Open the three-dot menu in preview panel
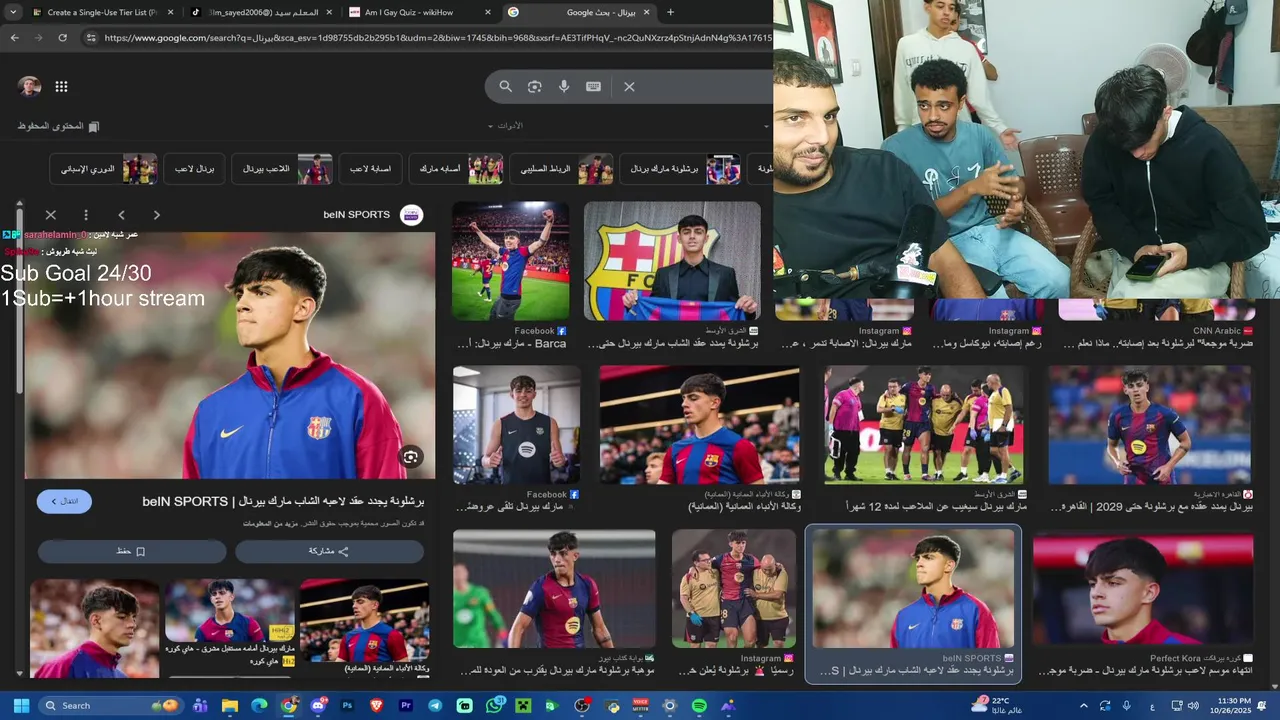Viewport: 1280px width, 720px height. pyautogui.click(x=86, y=215)
